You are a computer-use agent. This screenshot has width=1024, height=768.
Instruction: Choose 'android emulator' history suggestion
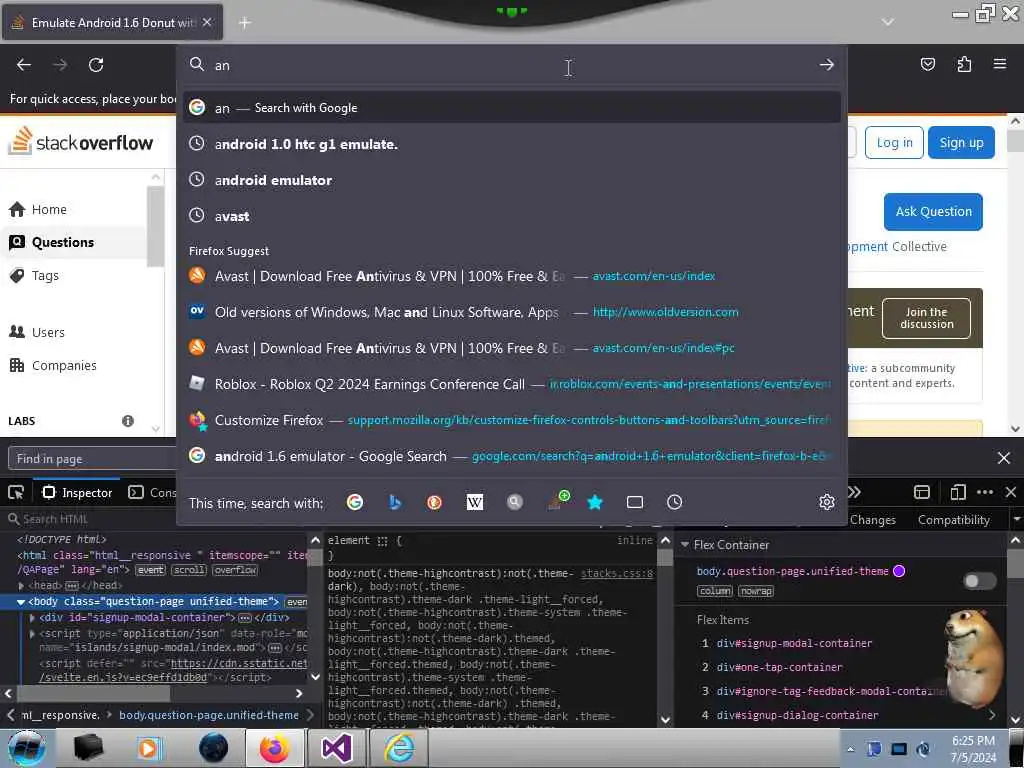[x=511, y=180]
